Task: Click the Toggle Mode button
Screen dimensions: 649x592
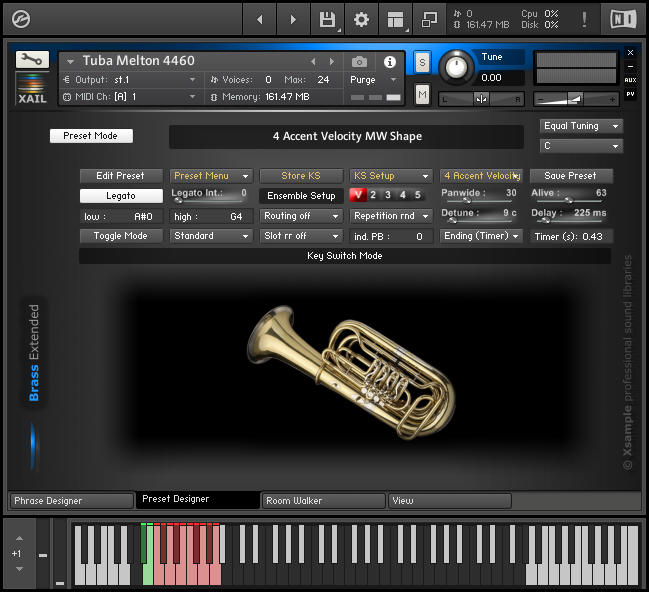Action: click(121, 236)
